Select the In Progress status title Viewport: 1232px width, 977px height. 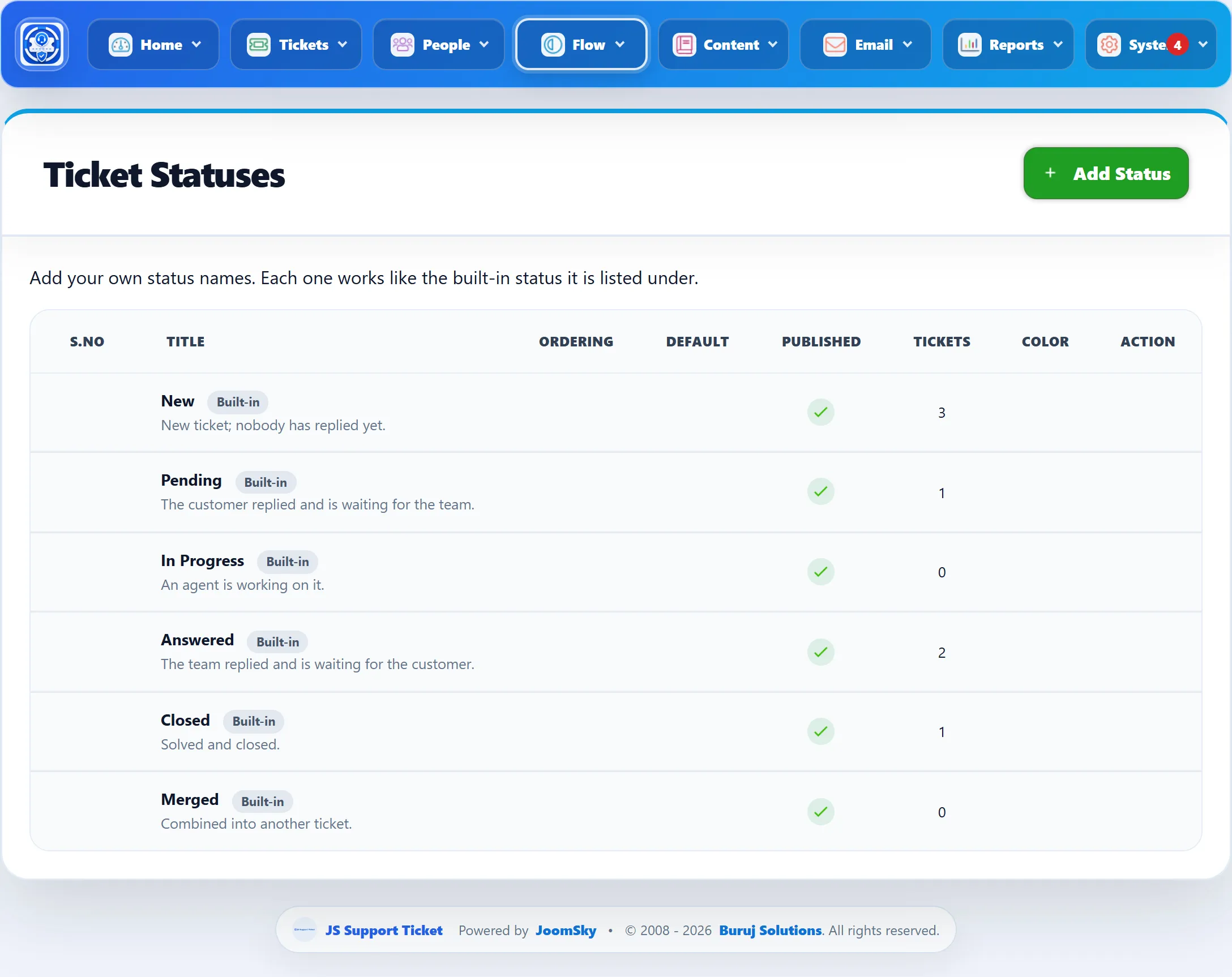coord(202,560)
